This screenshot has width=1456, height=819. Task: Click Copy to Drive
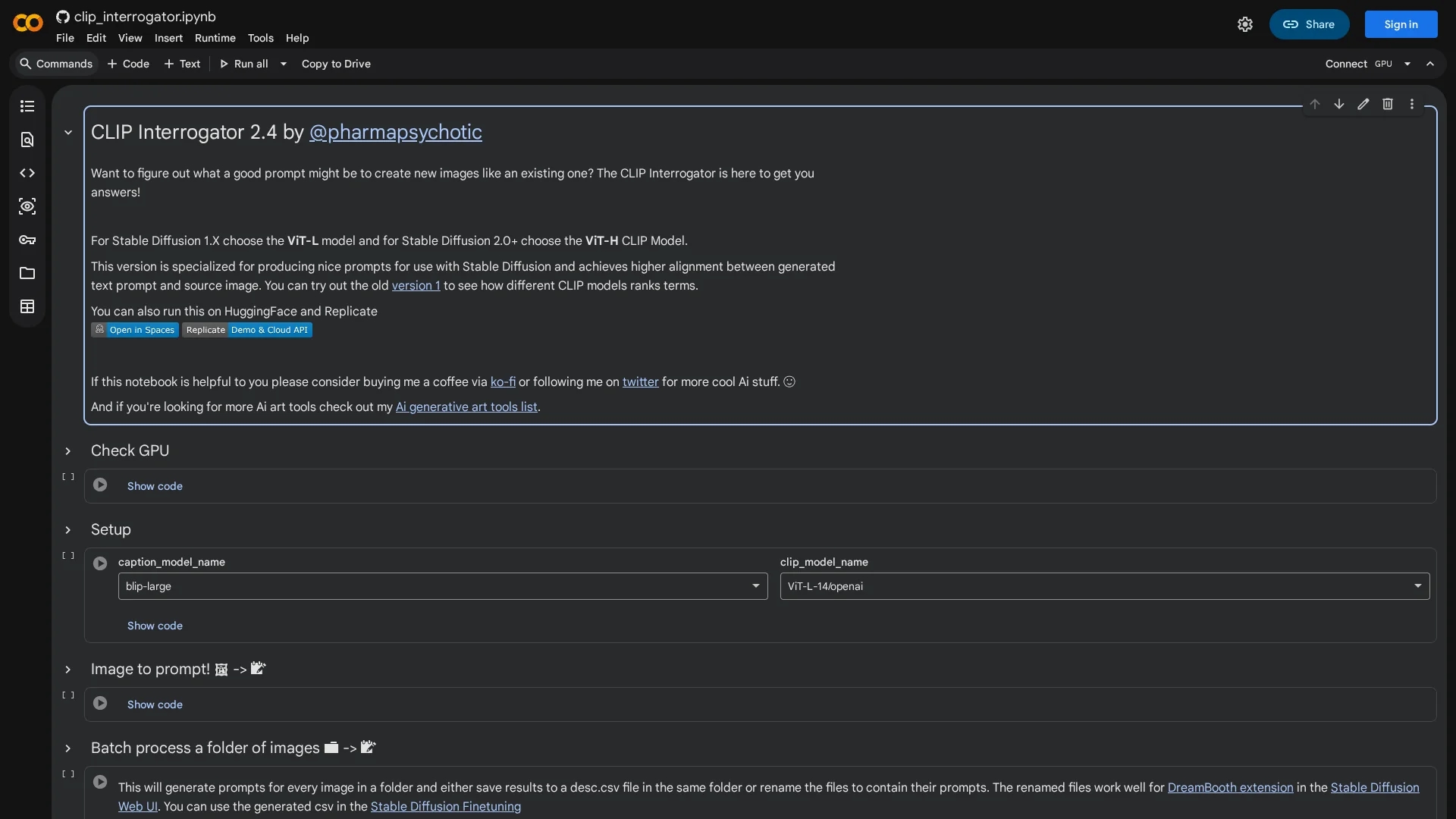(x=336, y=64)
